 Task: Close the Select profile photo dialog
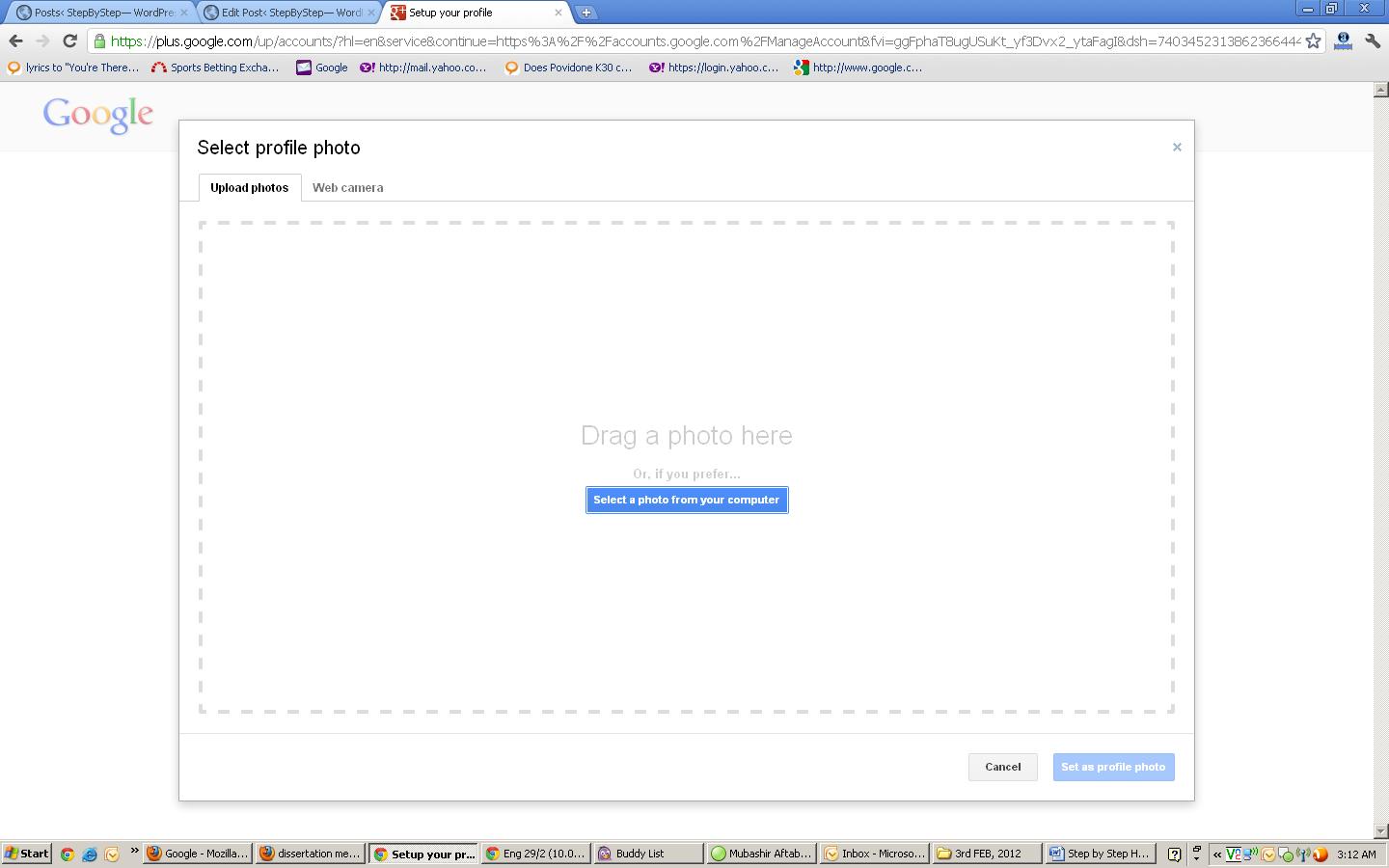(x=1177, y=148)
